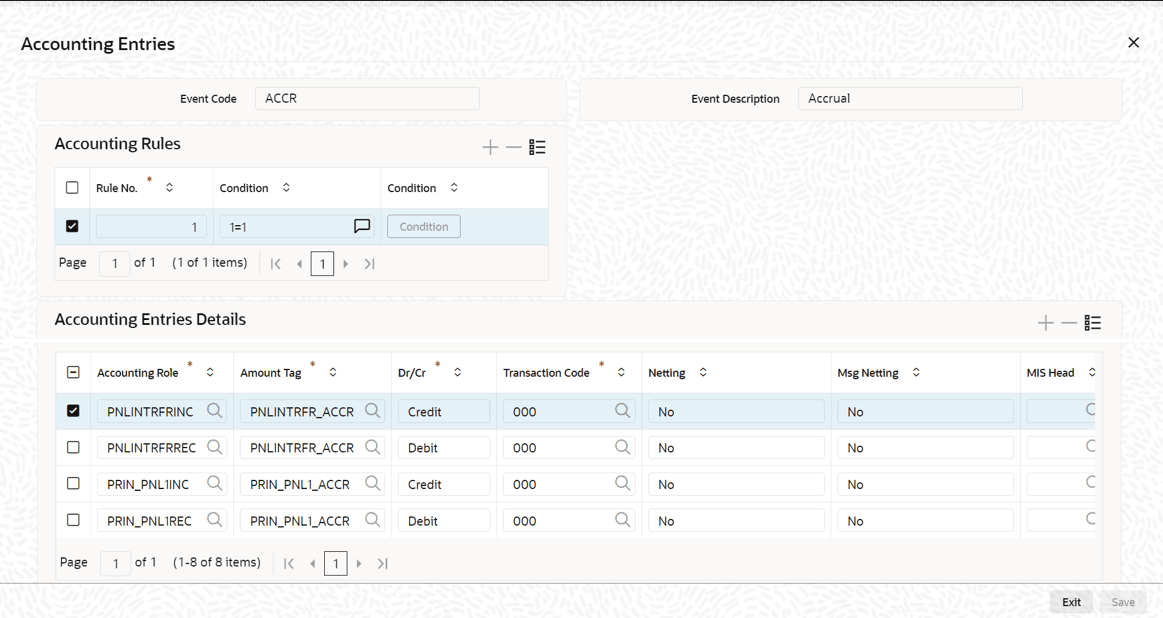Search Amount Tag in PRIN_PNL1REC row

click(x=372, y=520)
